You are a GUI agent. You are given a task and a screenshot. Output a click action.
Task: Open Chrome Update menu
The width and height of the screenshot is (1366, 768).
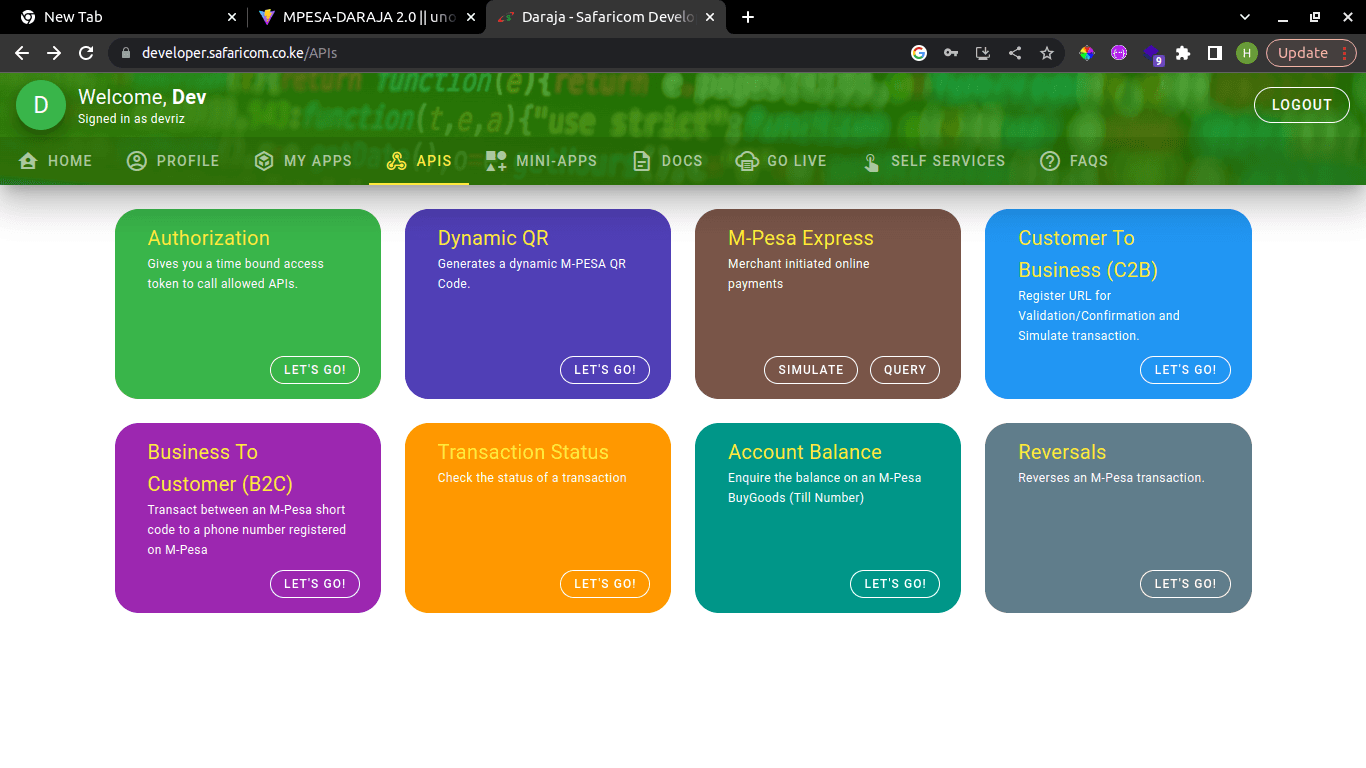pos(1312,53)
